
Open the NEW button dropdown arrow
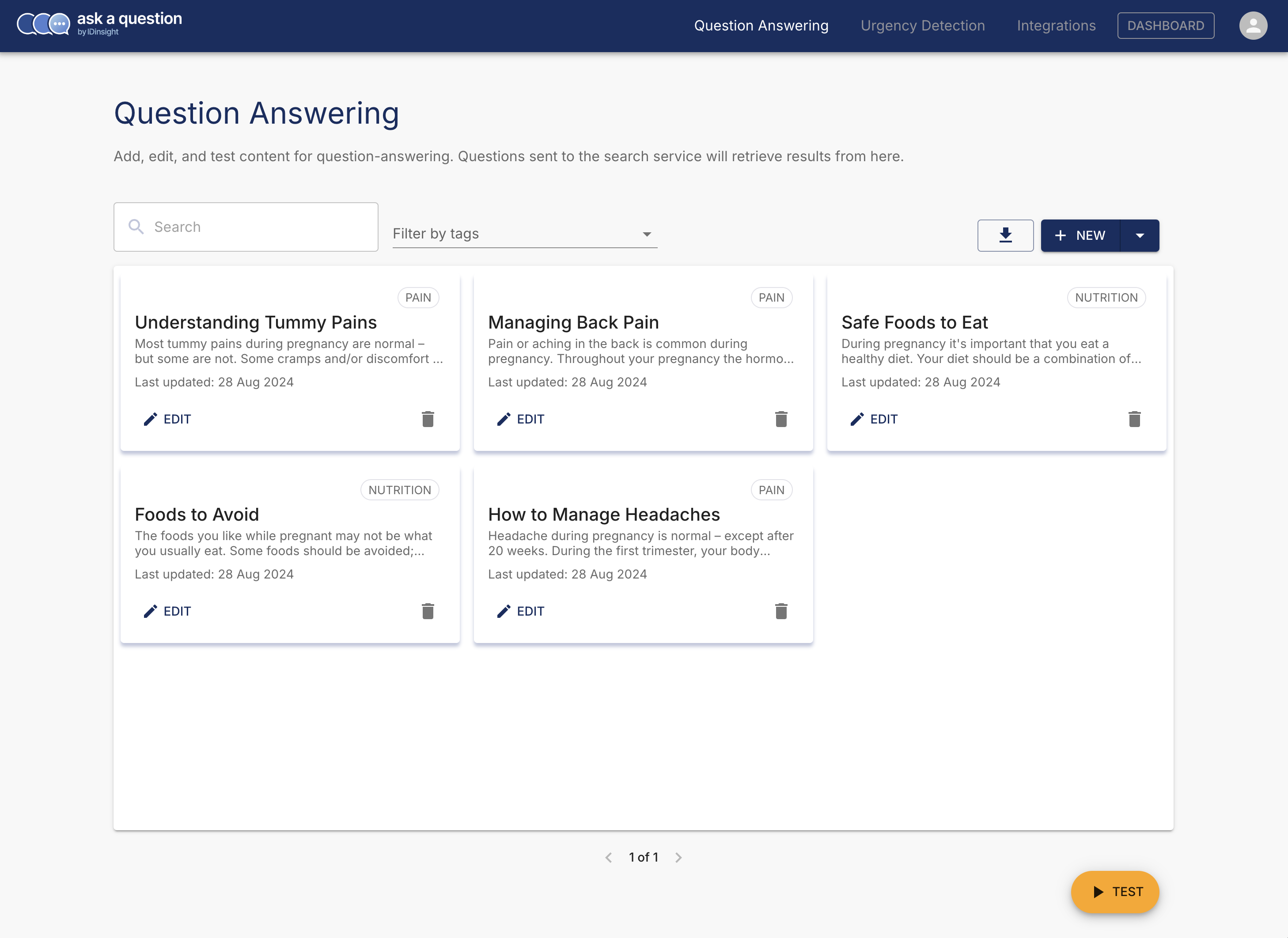1139,235
